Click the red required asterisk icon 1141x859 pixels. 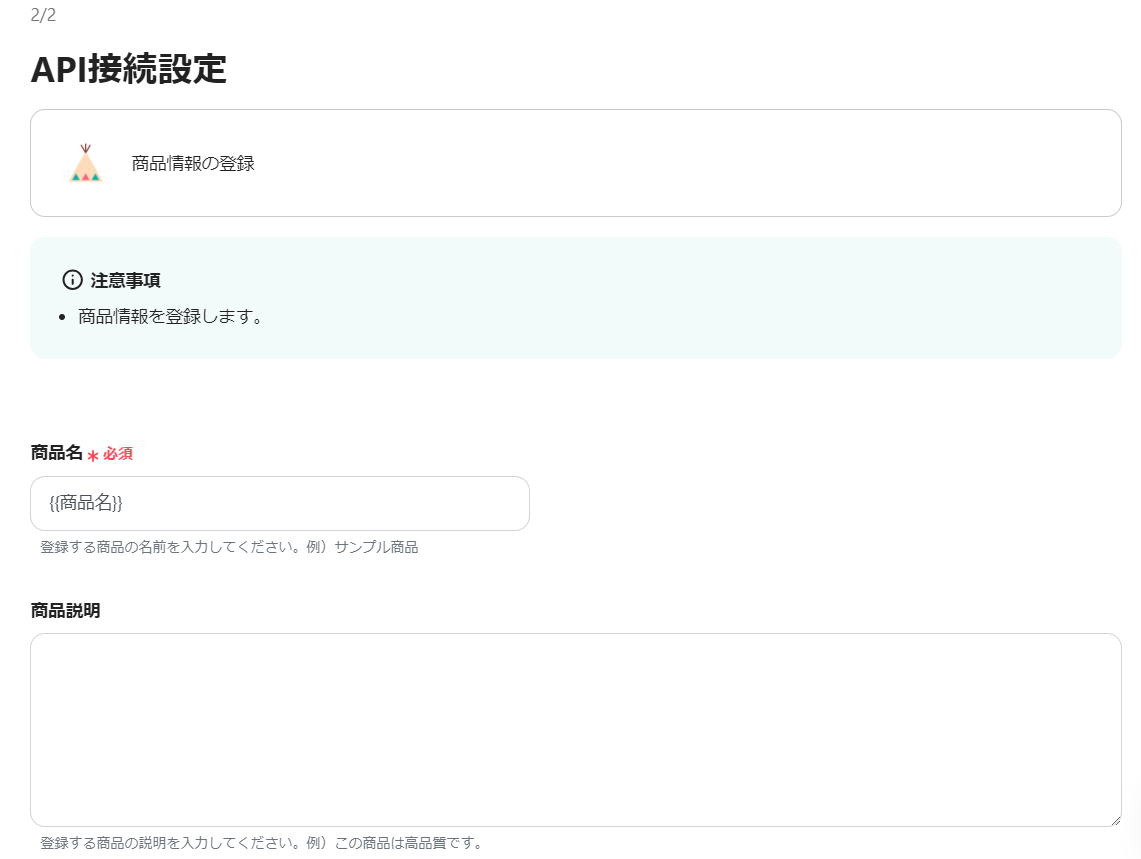pyautogui.click(x=94, y=453)
